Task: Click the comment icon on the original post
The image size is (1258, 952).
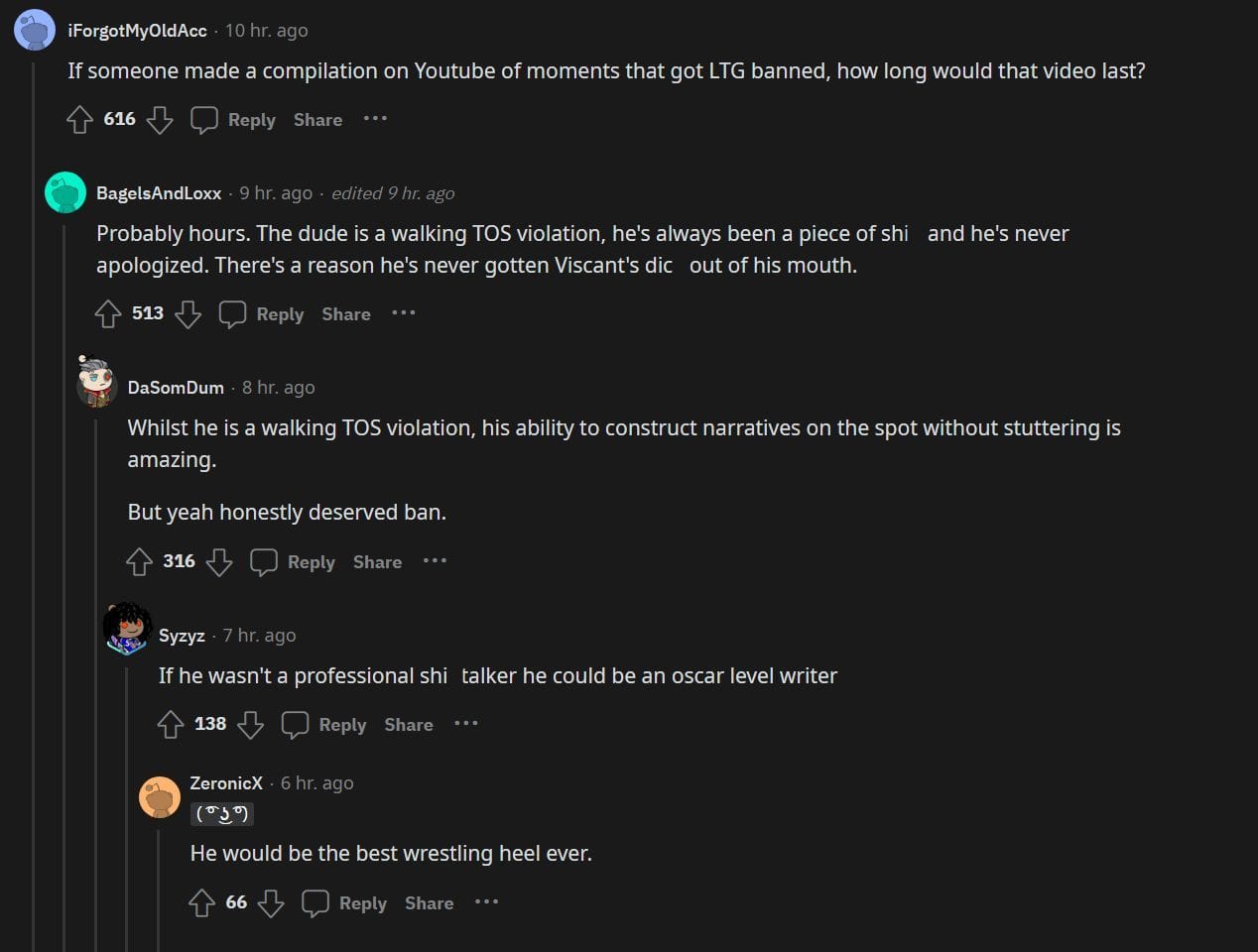Action: (204, 119)
